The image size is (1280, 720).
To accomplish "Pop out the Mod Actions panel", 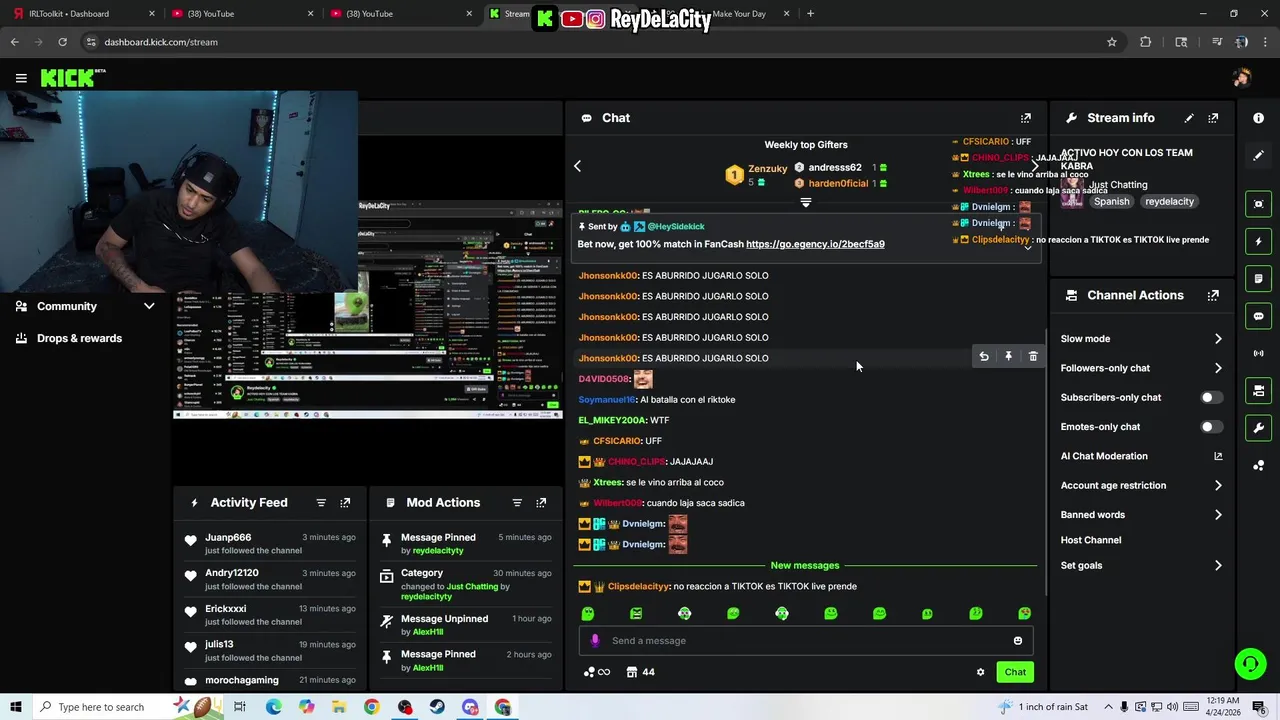I will (x=541, y=503).
